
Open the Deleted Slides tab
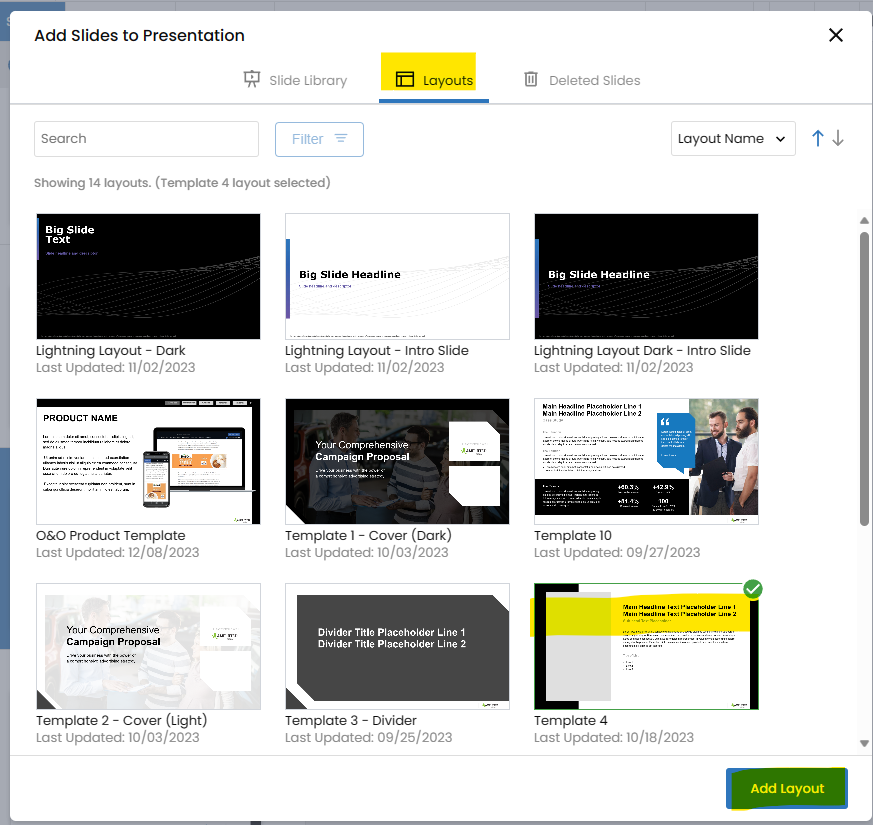(581, 80)
